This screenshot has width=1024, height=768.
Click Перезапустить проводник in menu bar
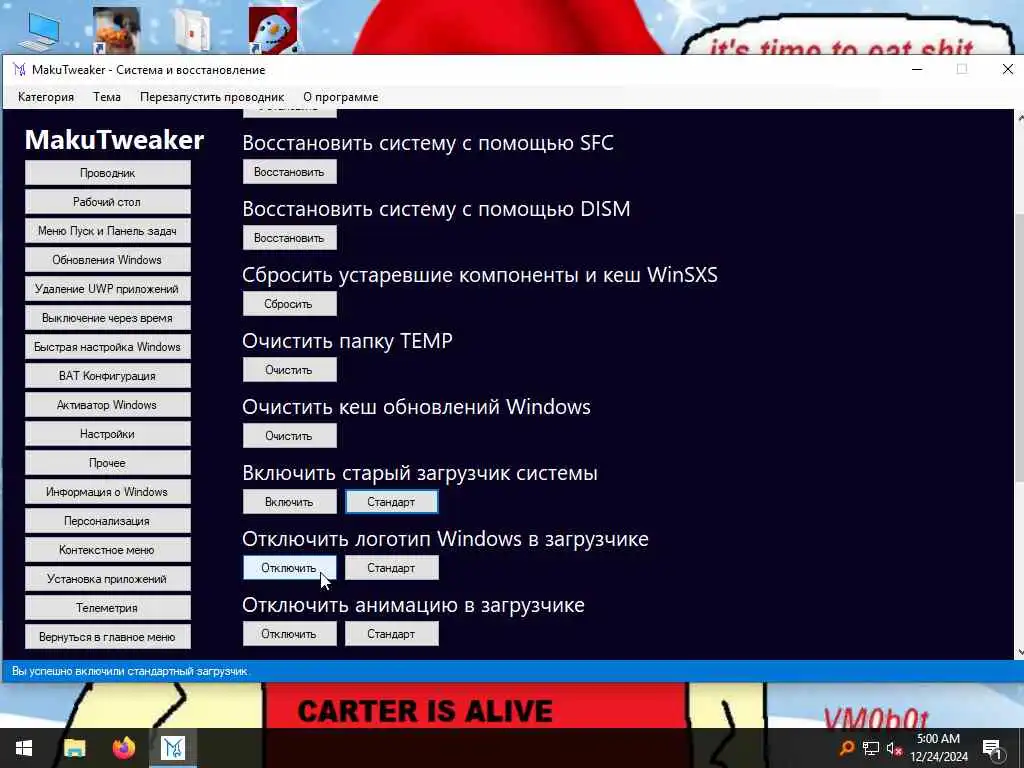[x=212, y=97]
